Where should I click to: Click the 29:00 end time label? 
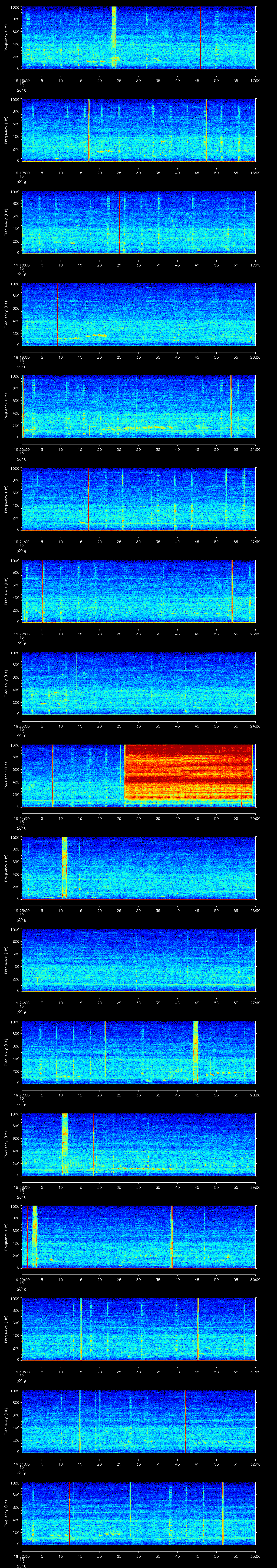(x=255, y=1187)
